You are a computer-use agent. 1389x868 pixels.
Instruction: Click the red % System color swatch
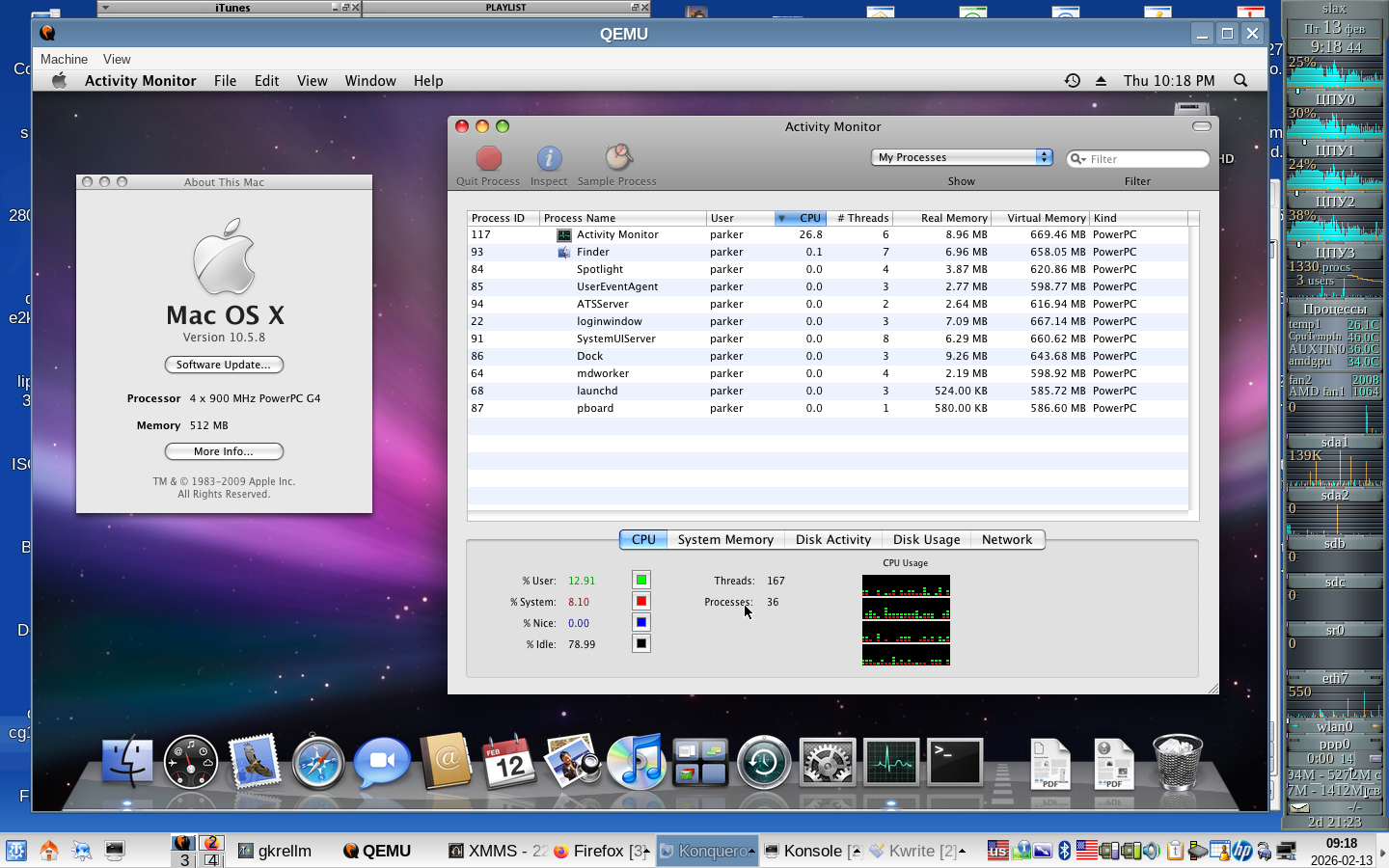click(x=641, y=601)
